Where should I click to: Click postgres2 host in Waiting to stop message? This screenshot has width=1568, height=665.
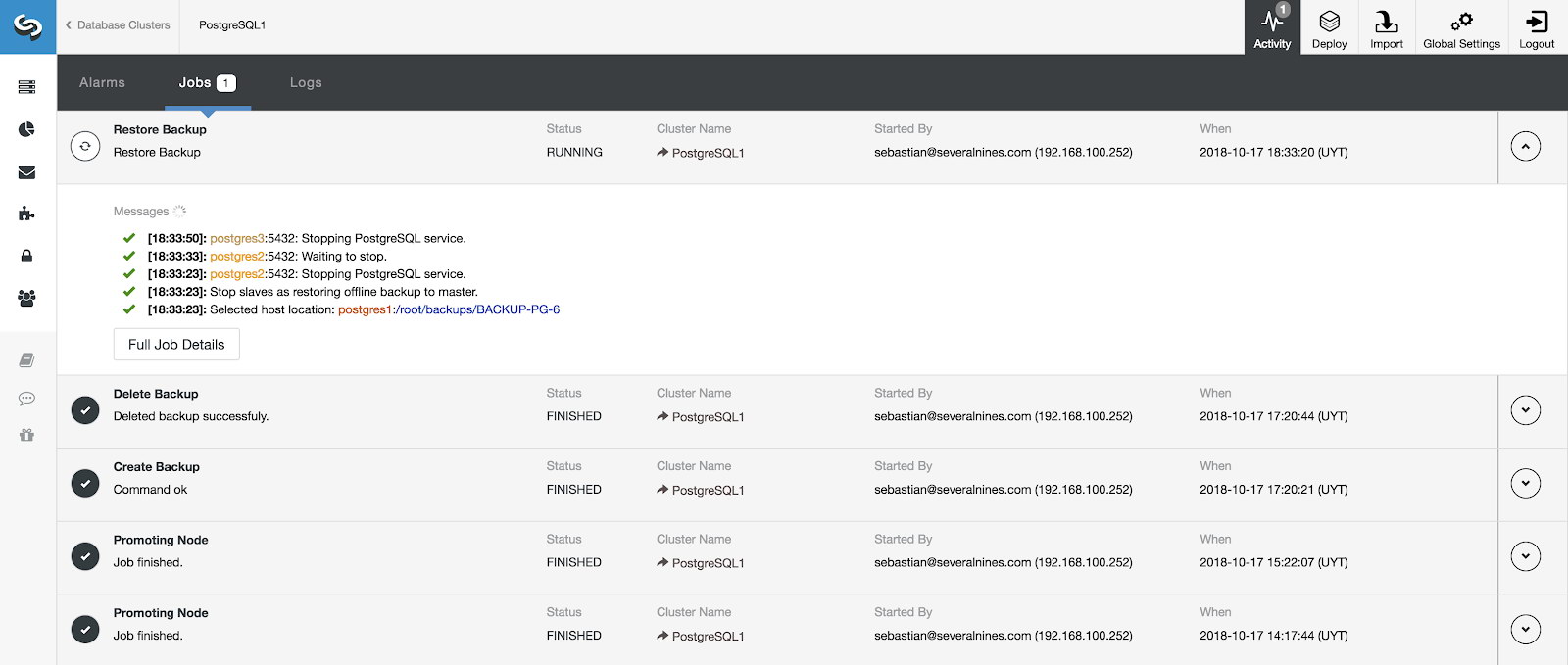click(x=237, y=257)
